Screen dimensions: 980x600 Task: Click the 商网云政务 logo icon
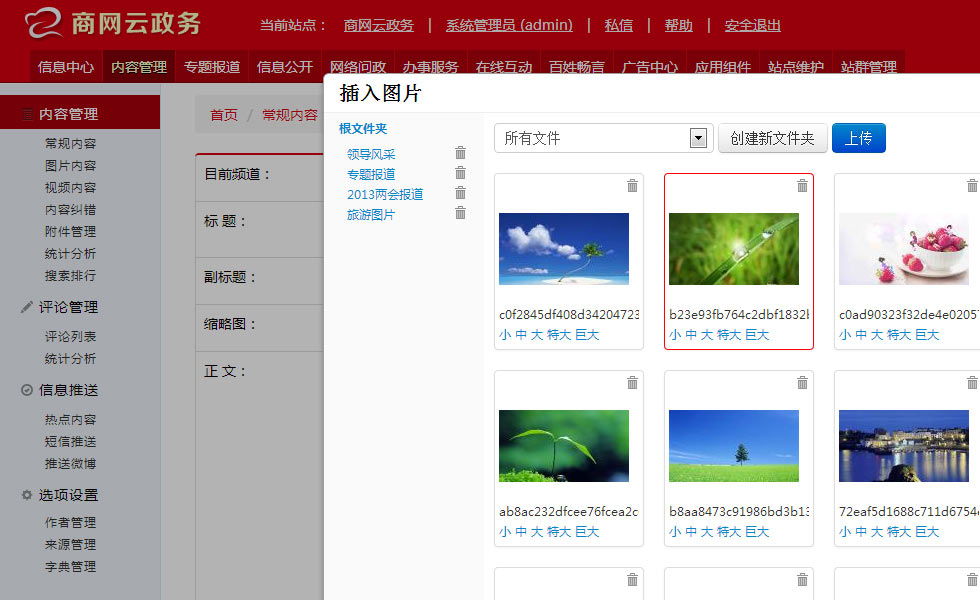click(44, 23)
